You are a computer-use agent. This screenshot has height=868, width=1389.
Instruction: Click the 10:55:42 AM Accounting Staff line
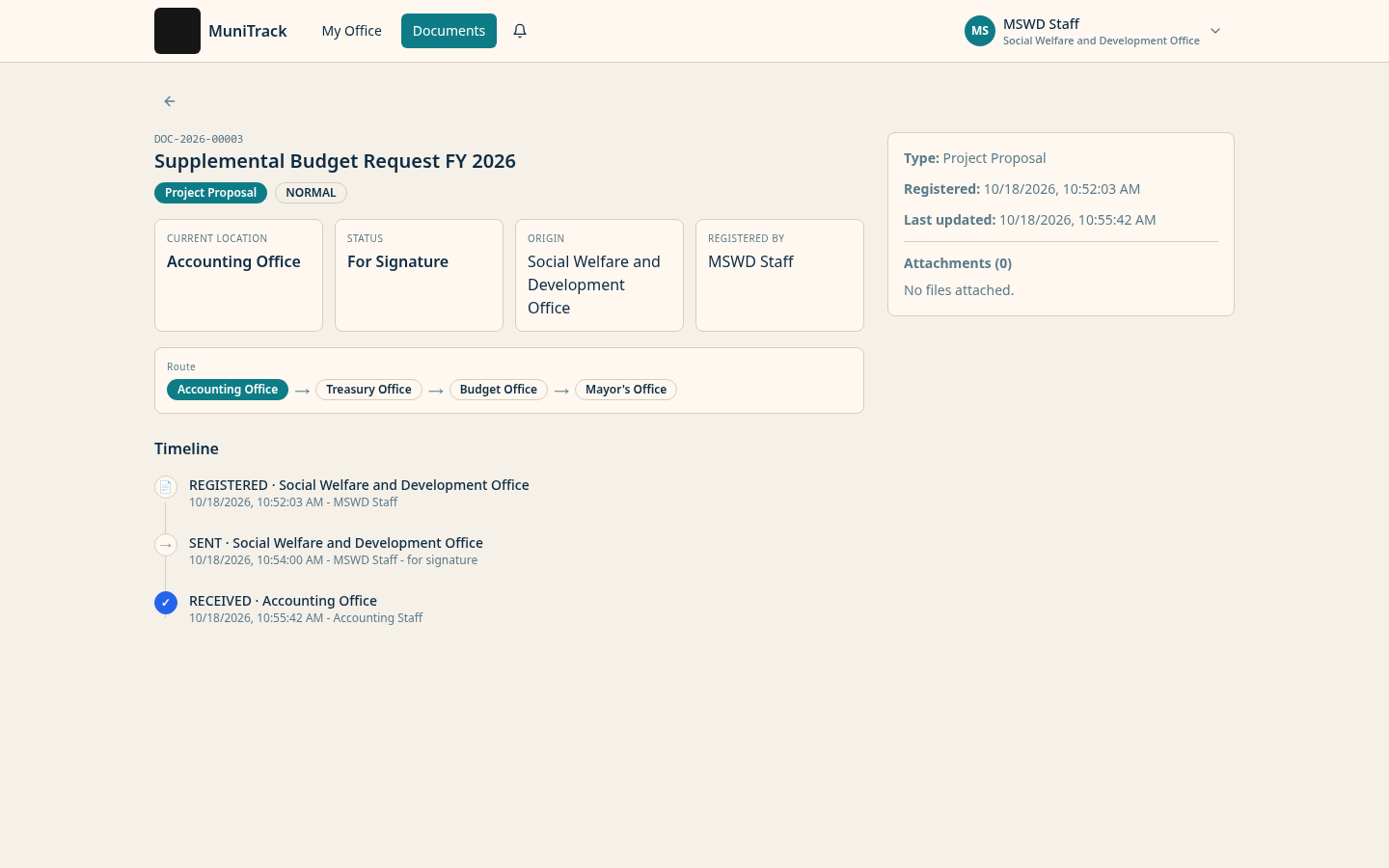click(306, 618)
